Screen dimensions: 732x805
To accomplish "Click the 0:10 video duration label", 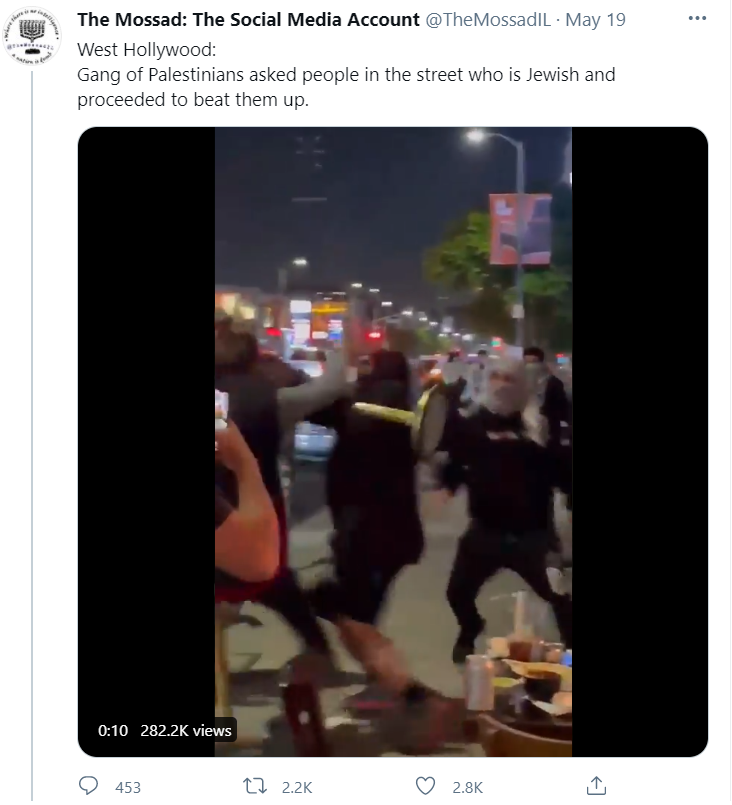I will click(113, 730).
